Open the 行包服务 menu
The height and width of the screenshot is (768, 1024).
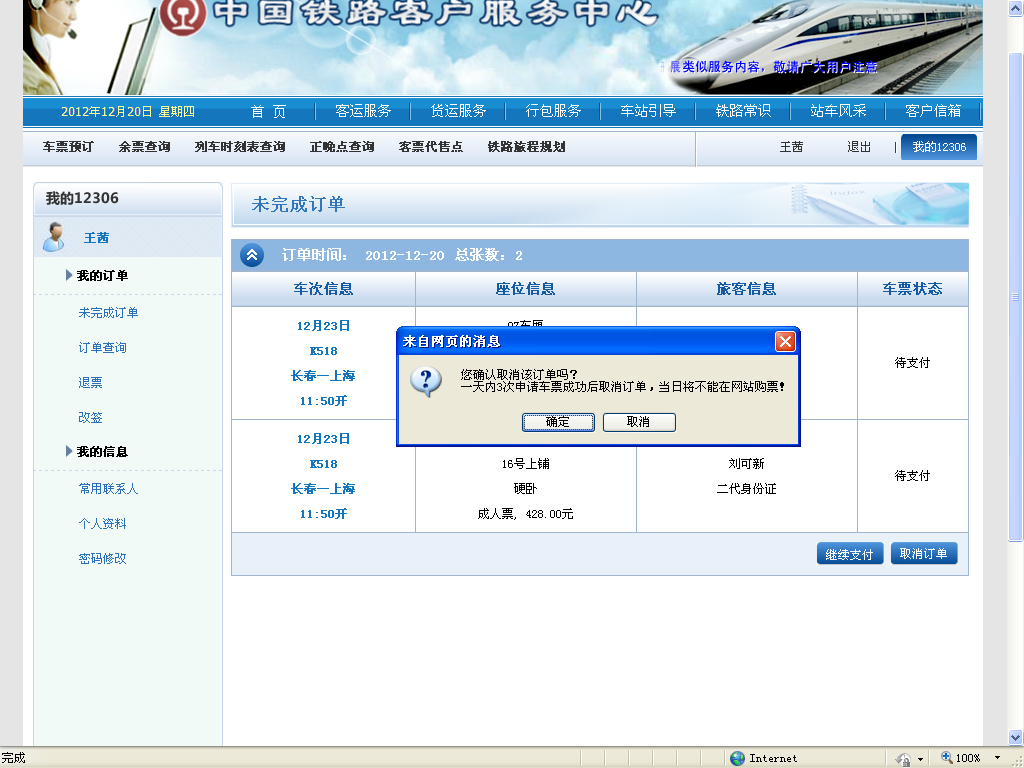(553, 111)
